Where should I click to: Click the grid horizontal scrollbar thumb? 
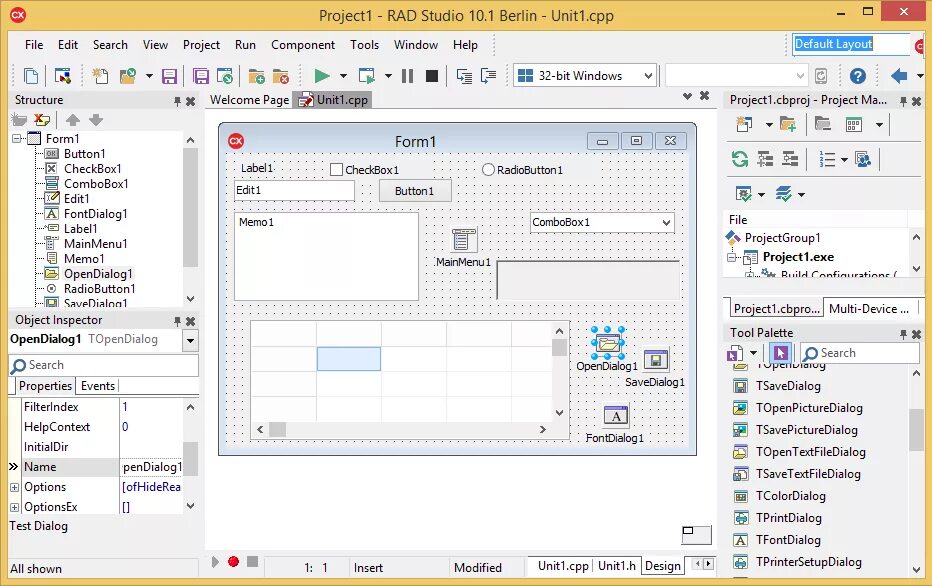(x=277, y=429)
